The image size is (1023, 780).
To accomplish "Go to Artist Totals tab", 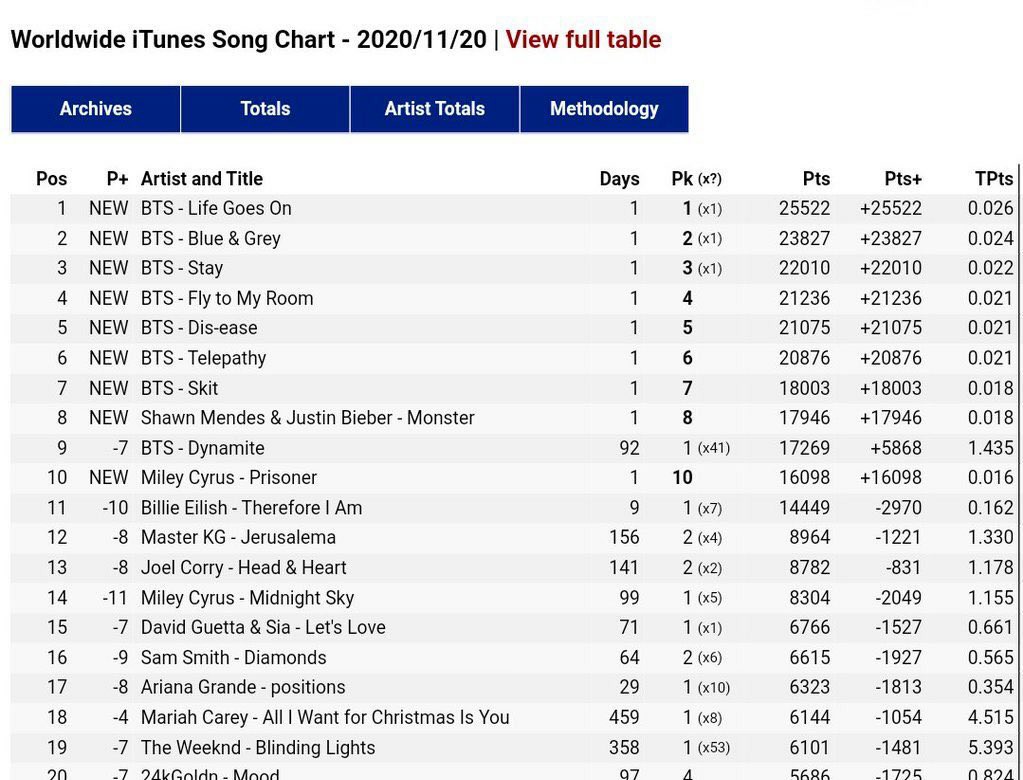I will coord(435,109).
